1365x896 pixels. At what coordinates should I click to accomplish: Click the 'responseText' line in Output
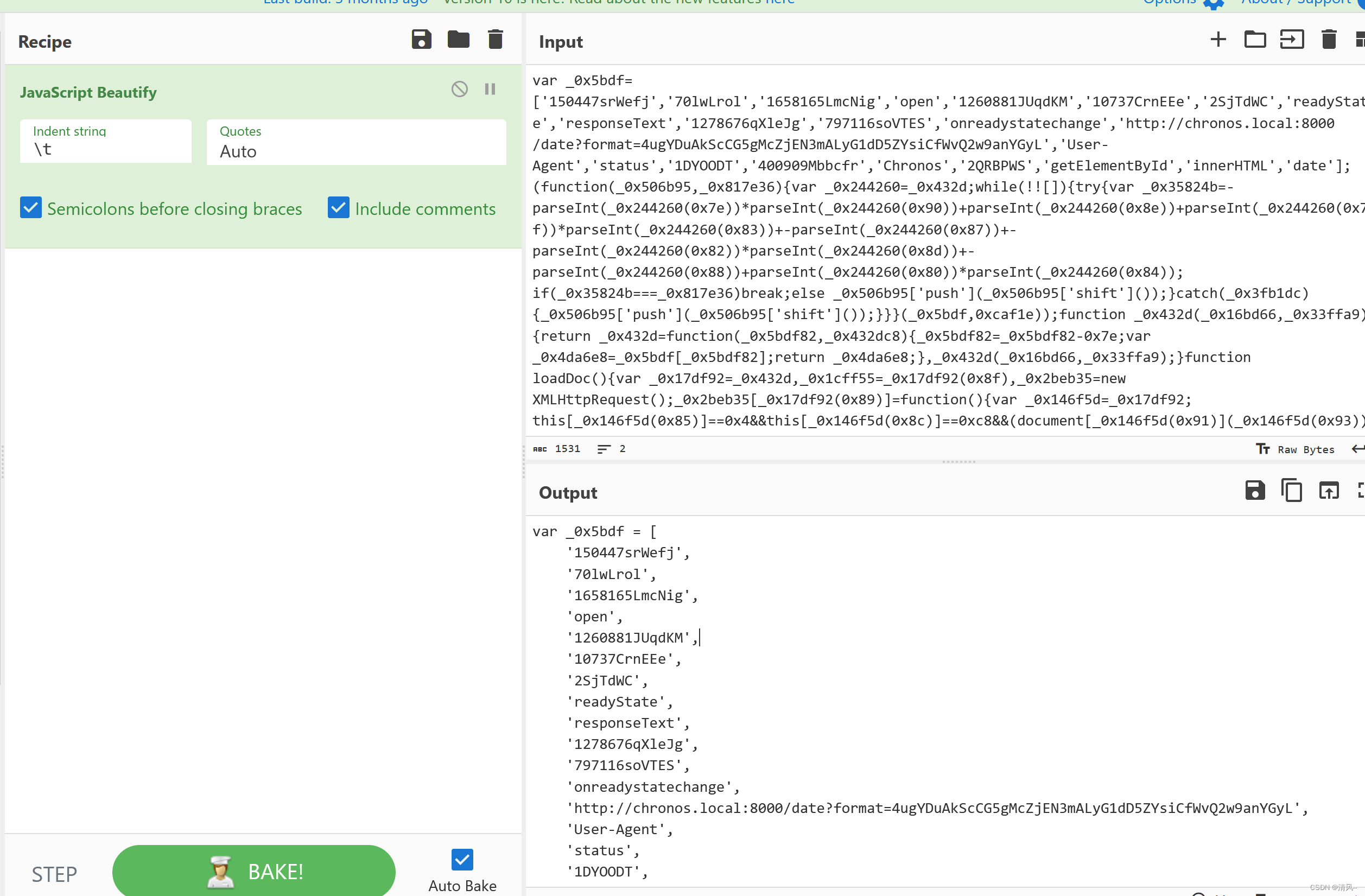[628, 723]
